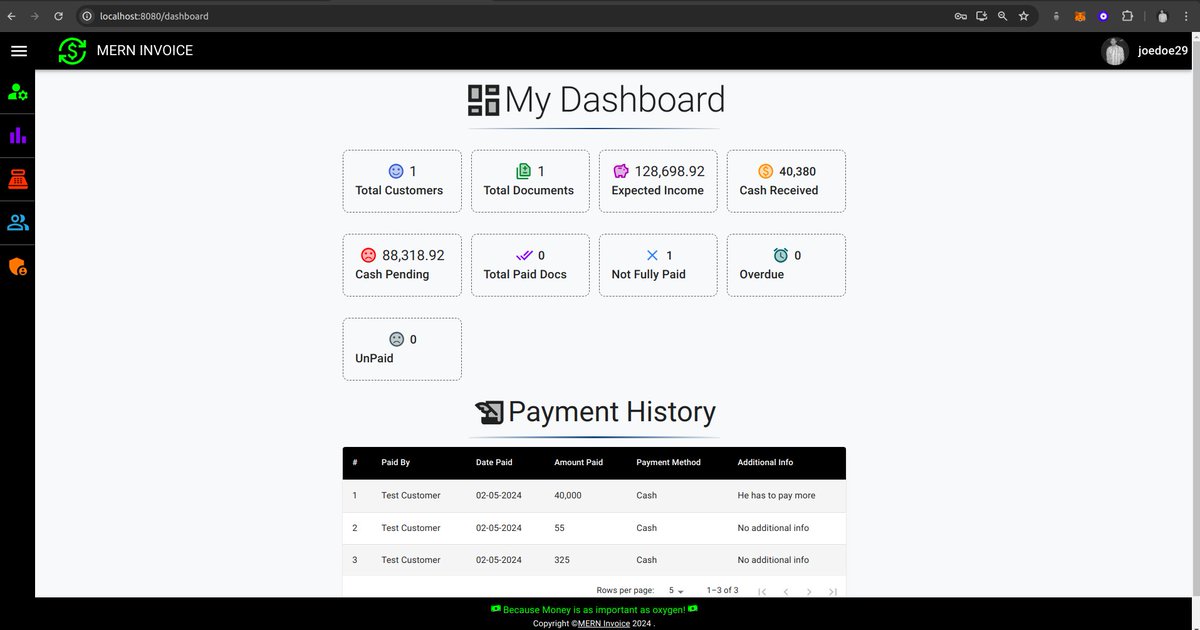Click the browser address bar

point(300,16)
